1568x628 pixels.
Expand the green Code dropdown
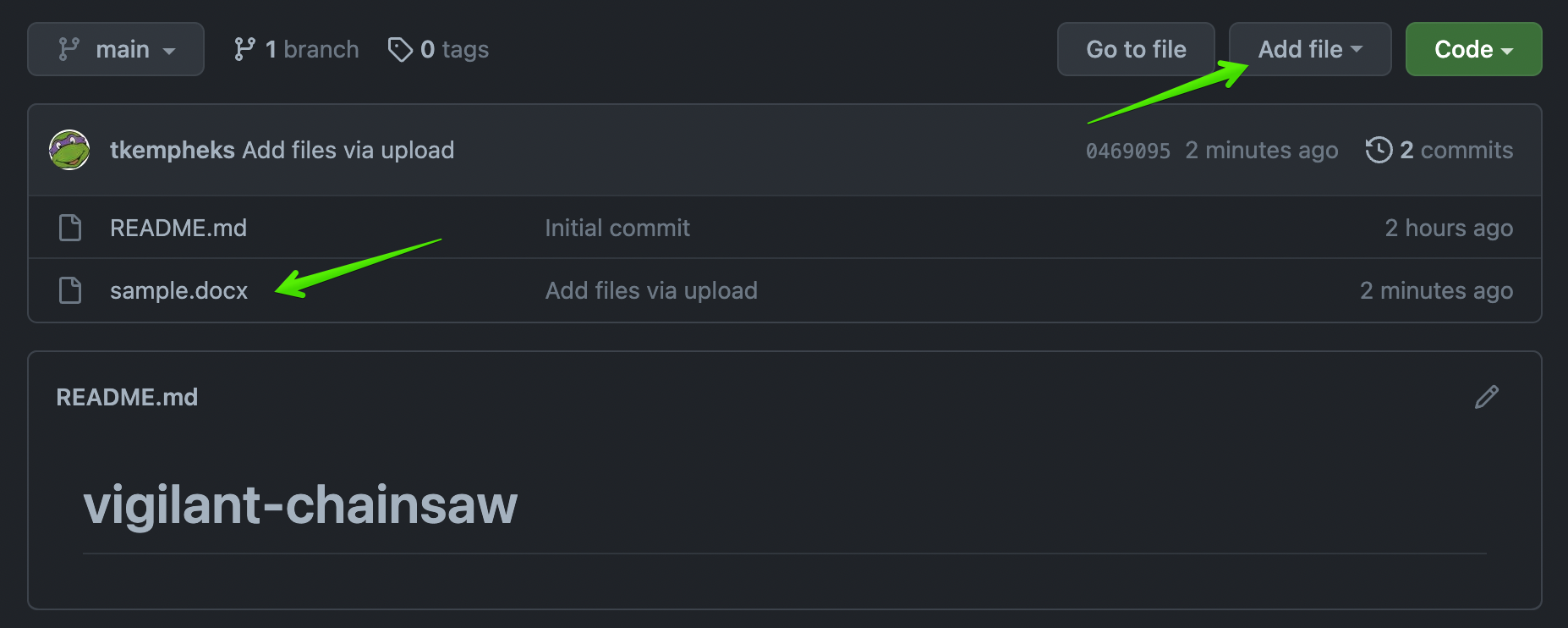1473,49
